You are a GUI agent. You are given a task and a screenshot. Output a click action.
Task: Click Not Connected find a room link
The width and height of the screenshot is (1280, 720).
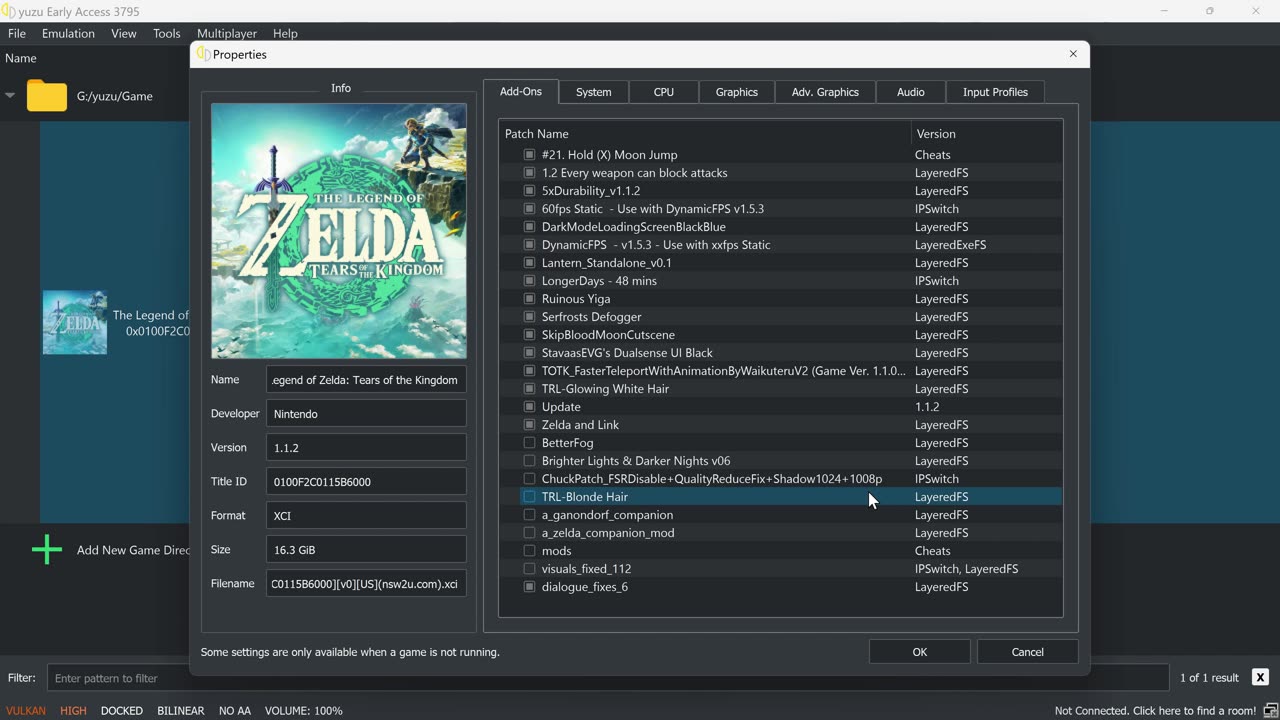click(x=1155, y=711)
